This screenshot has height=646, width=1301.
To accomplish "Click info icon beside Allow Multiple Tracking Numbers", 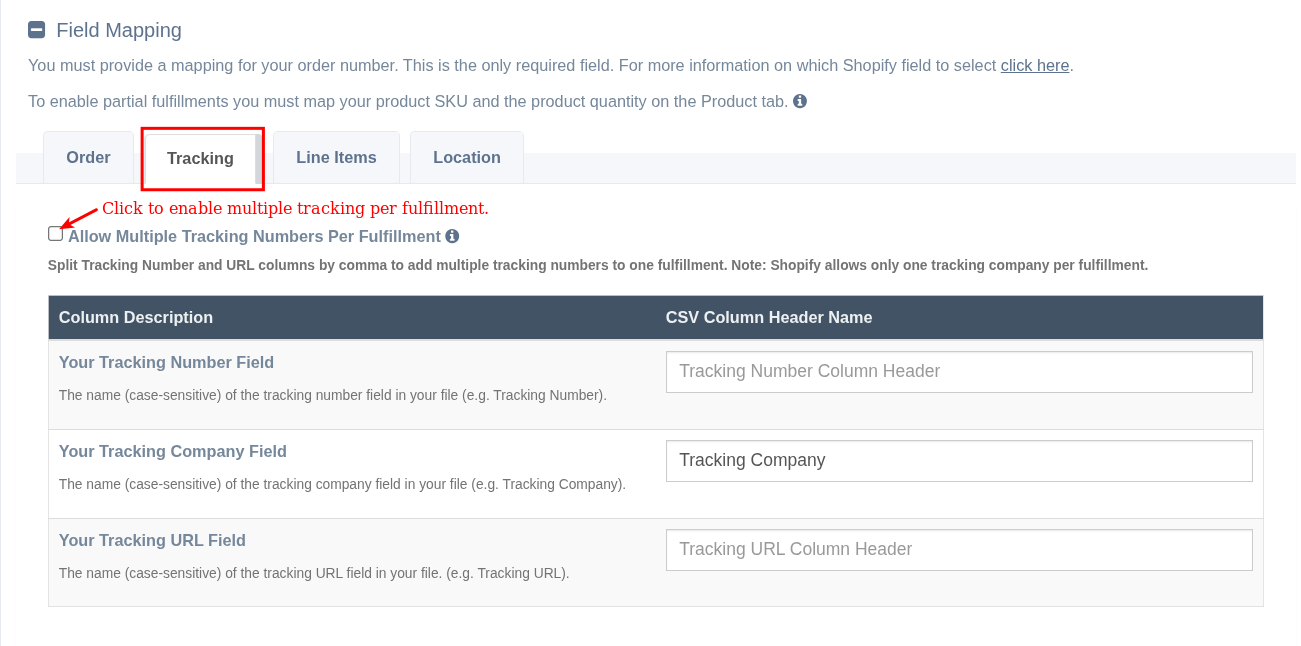I will pos(452,237).
